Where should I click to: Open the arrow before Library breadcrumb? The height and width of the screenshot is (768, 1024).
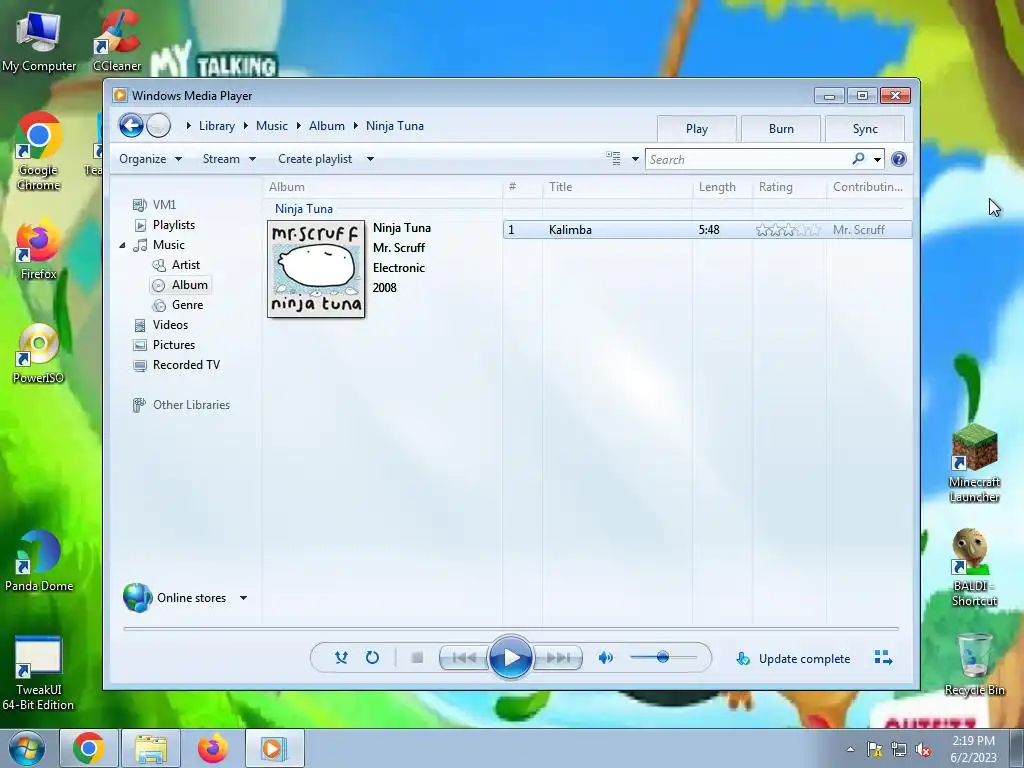[x=189, y=125]
